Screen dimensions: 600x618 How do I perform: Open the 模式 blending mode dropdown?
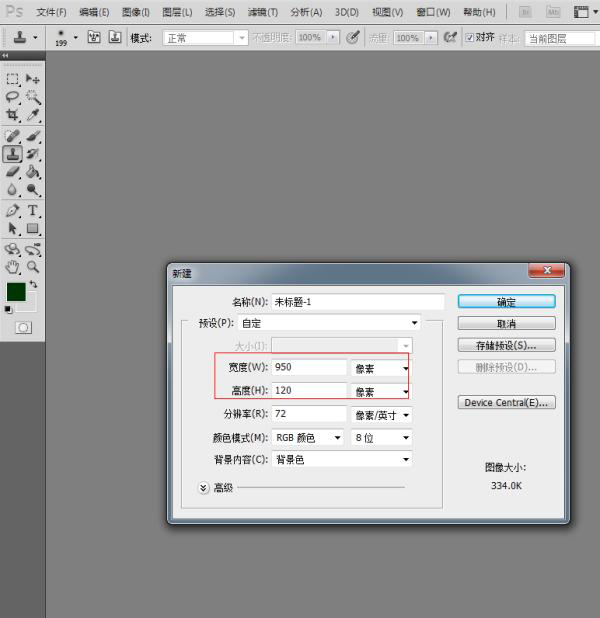click(x=205, y=38)
